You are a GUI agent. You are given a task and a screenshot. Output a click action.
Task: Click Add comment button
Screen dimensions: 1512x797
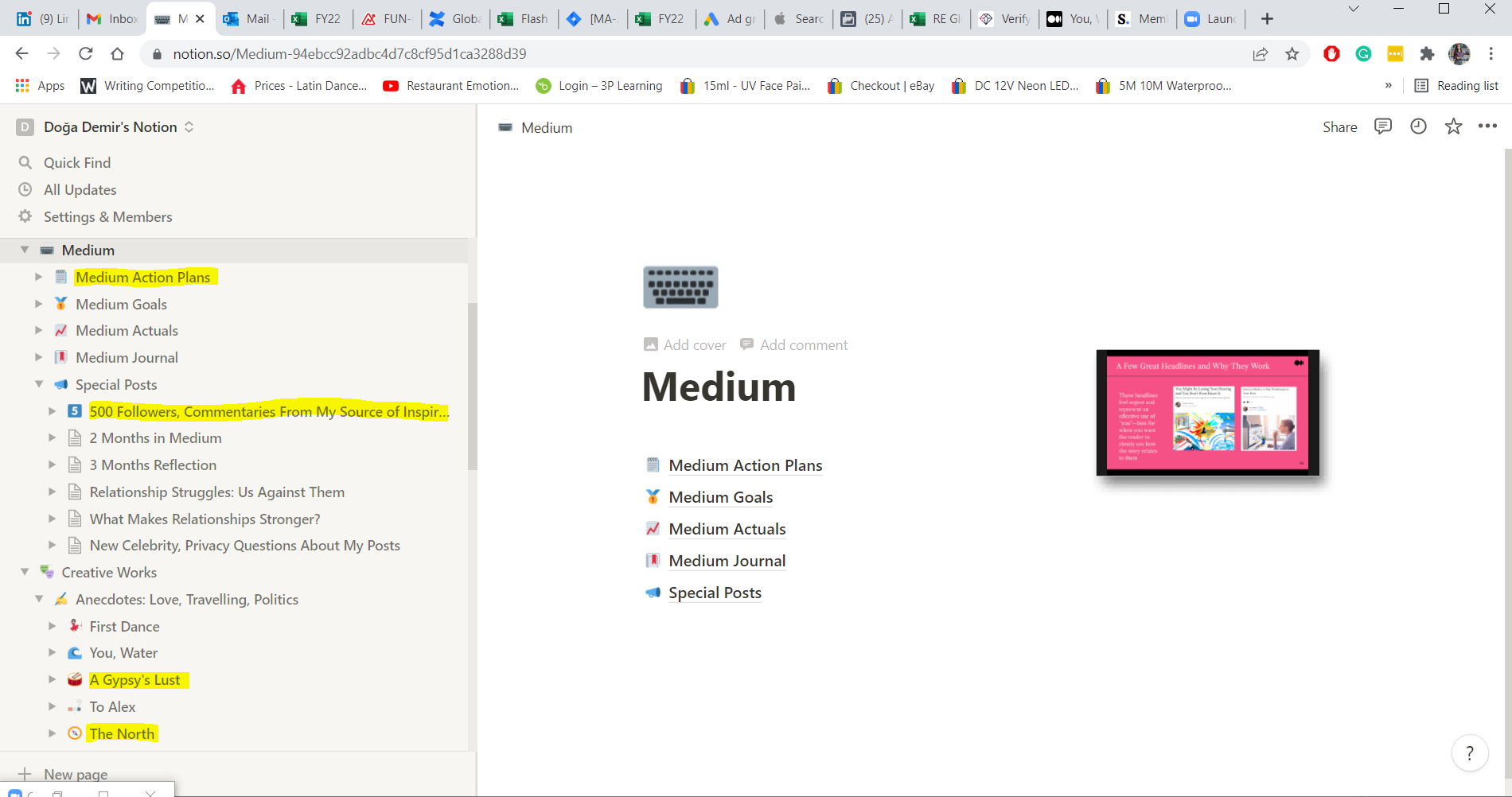(794, 344)
